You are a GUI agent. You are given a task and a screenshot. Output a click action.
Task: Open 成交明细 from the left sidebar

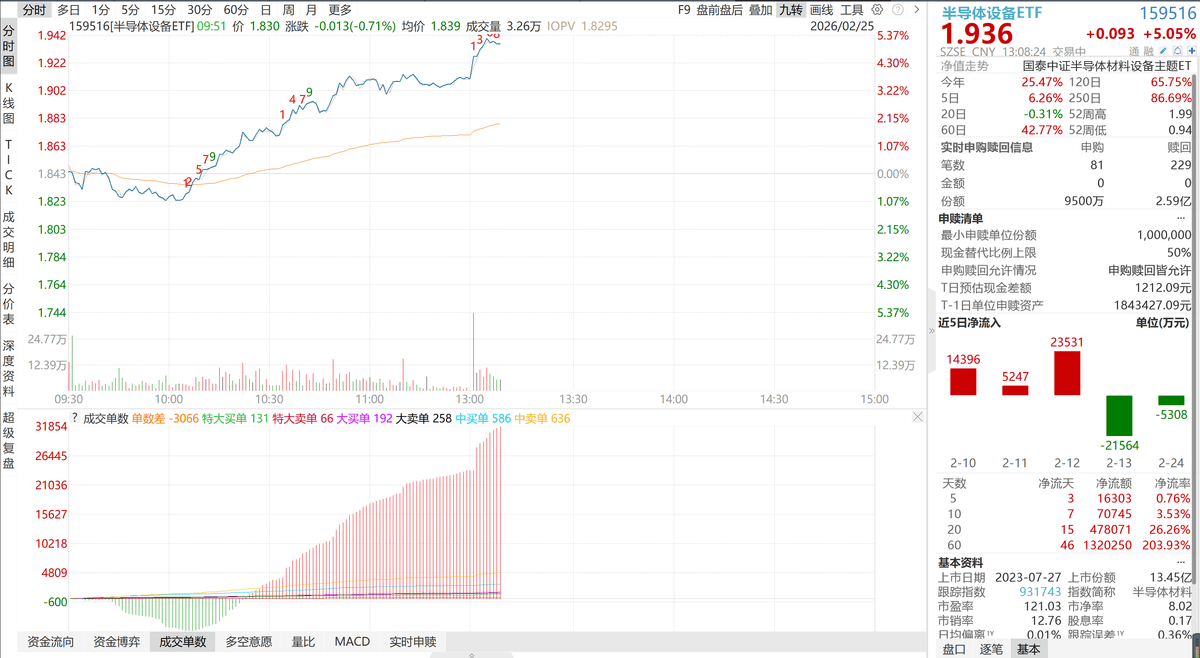(8, 238)
